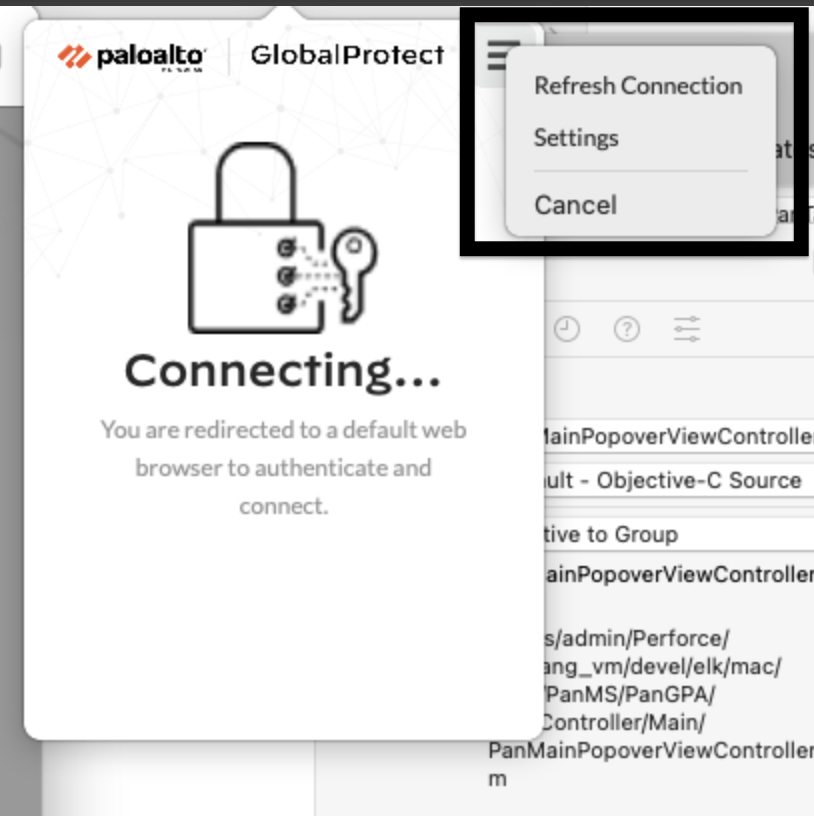Select Cancel in the GlobalProtect menu

(576, 205)
